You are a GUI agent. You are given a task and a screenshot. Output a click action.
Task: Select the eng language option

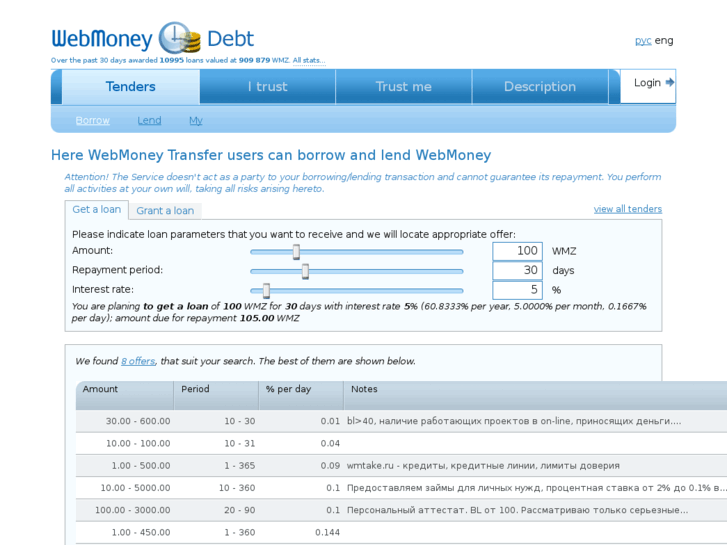pos(664,41)
